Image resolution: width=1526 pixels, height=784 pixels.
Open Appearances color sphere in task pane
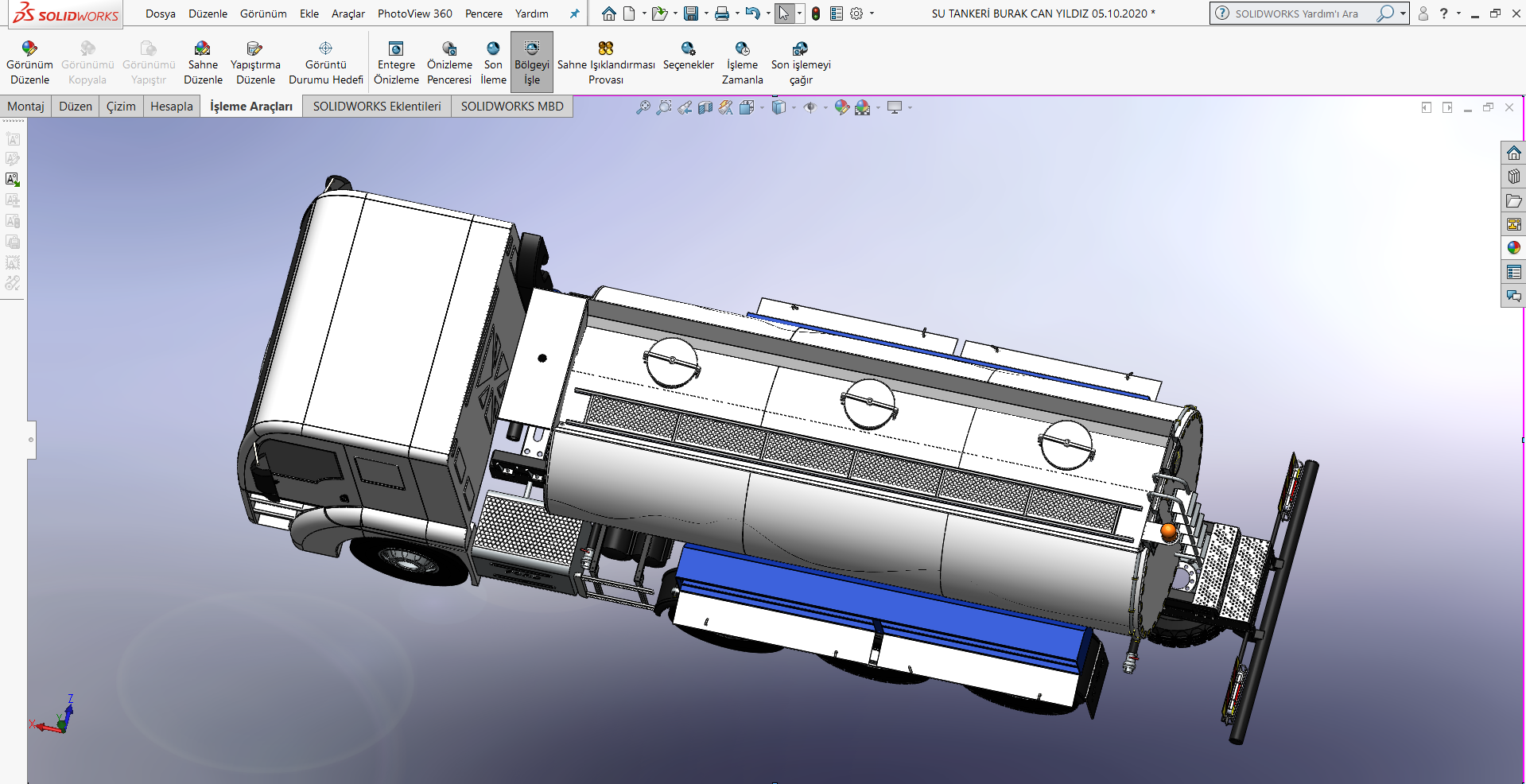pos(1513,248)
